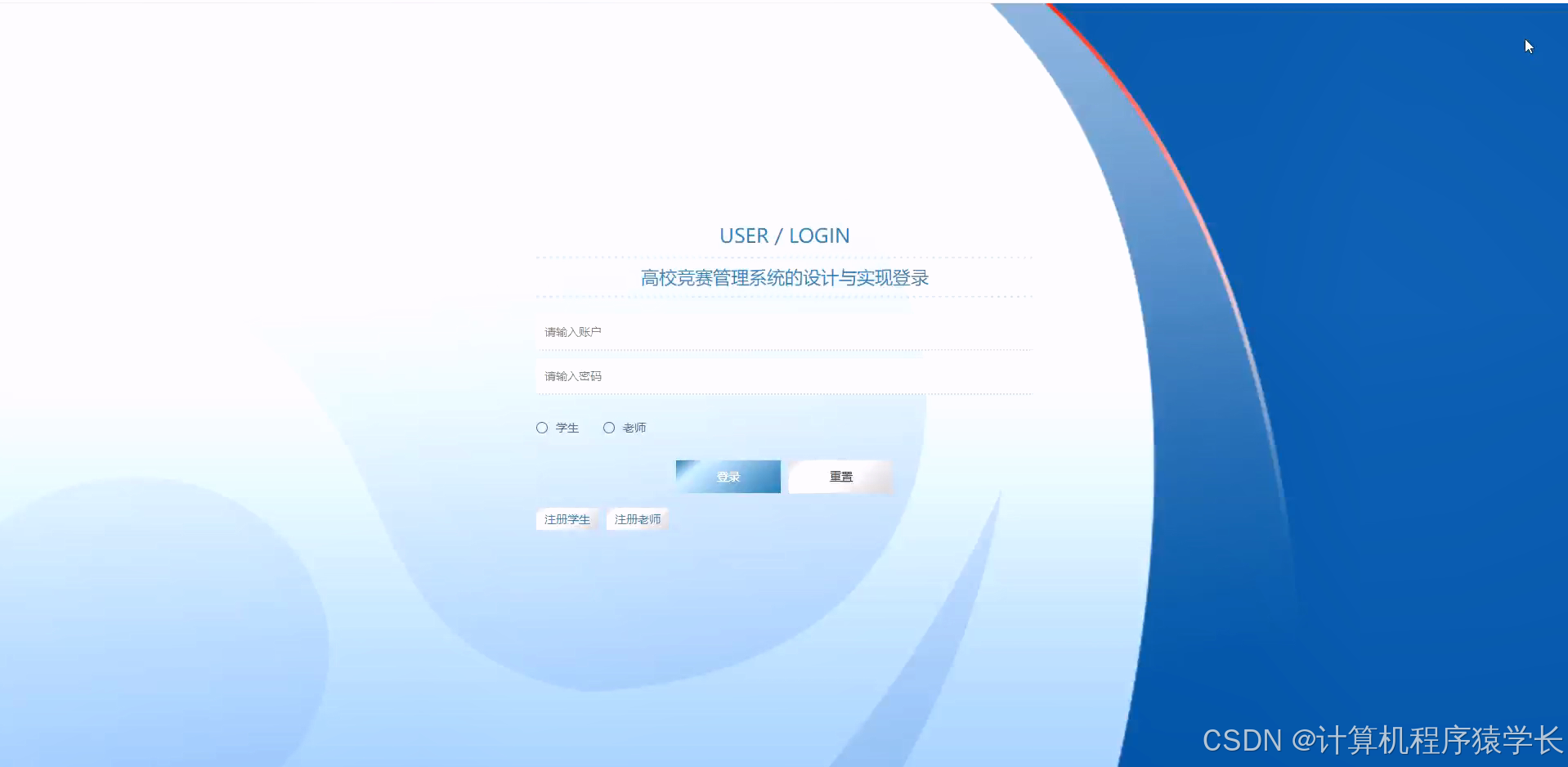The height and width of the screenshot is (767, 1568).
Task: Click the 登录 login button
Action: [x=727, y=476]
